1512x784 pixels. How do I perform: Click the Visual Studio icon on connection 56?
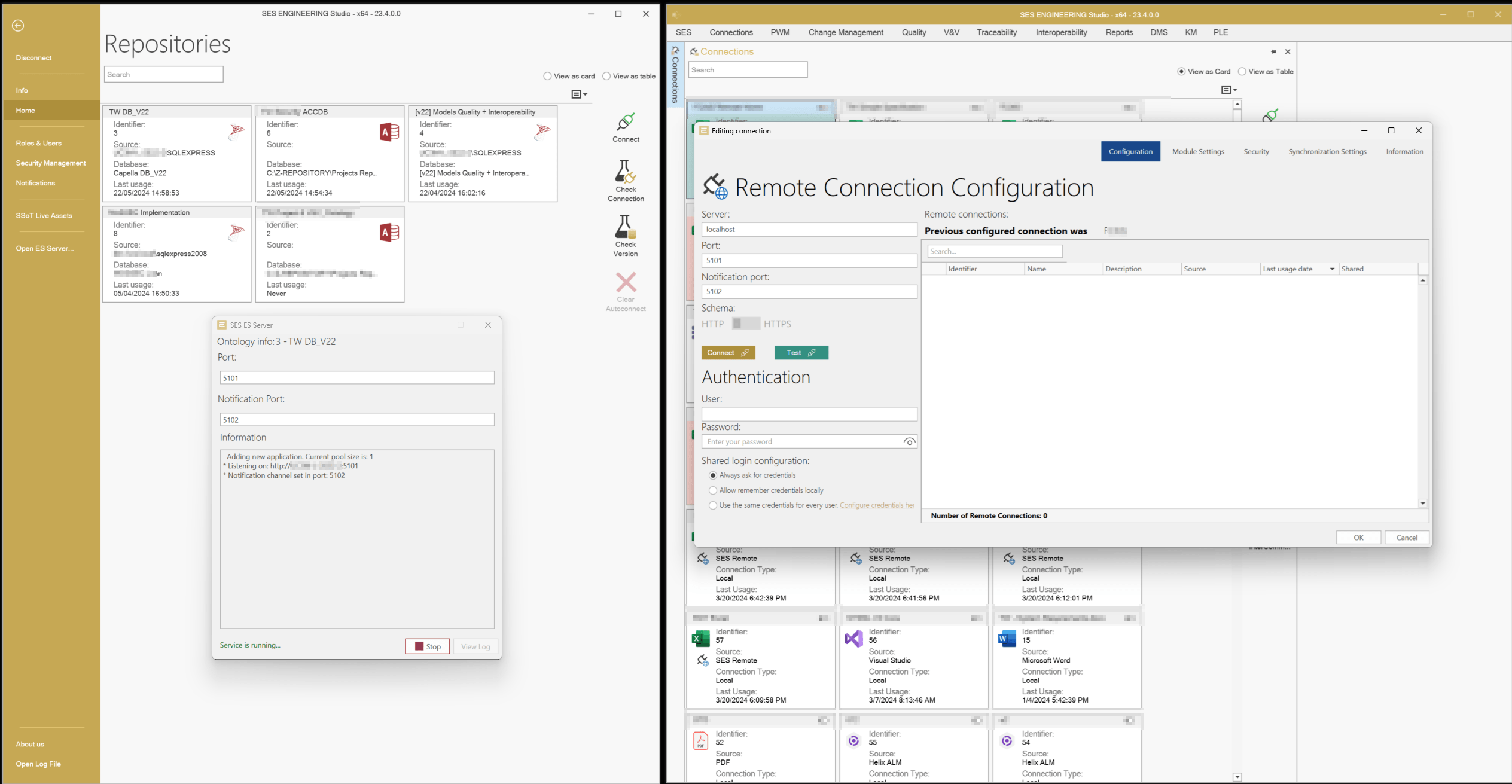[853, 639]
